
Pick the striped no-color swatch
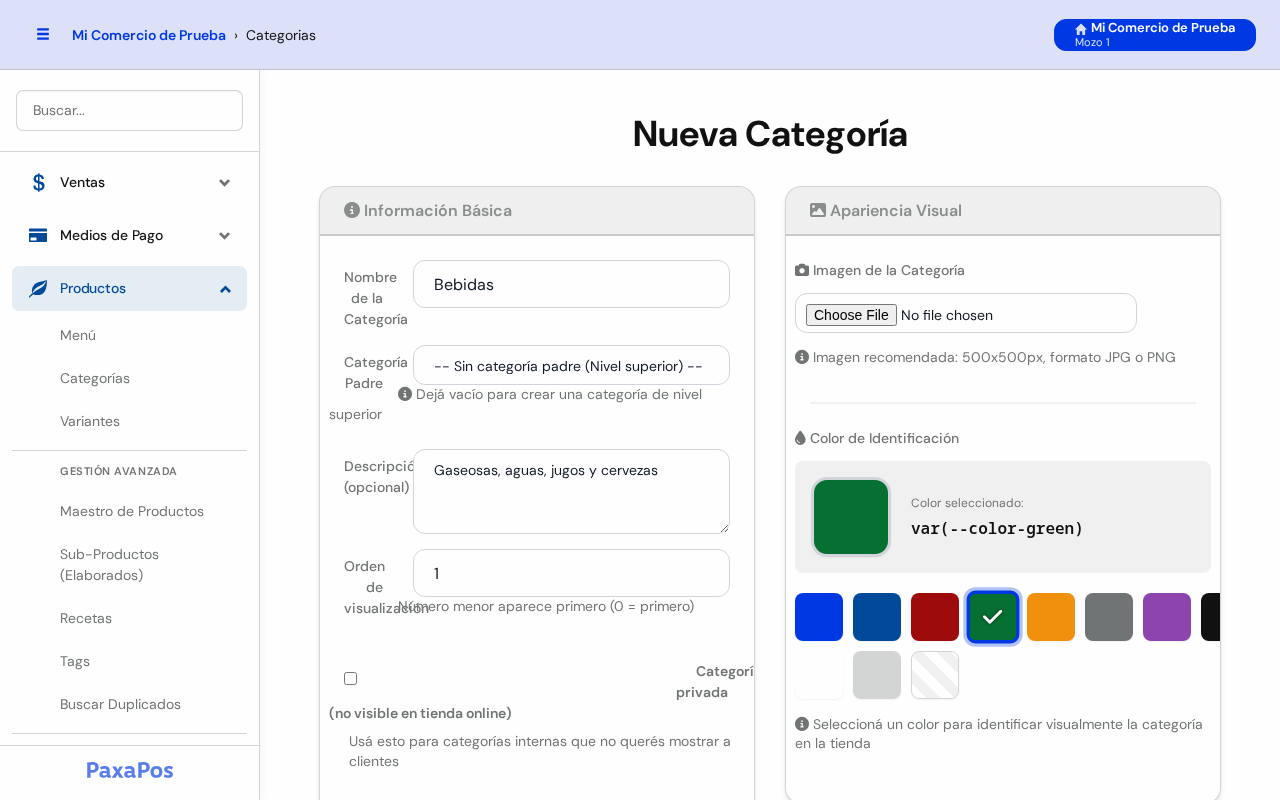pyautogui.click(x=935, y=675)
